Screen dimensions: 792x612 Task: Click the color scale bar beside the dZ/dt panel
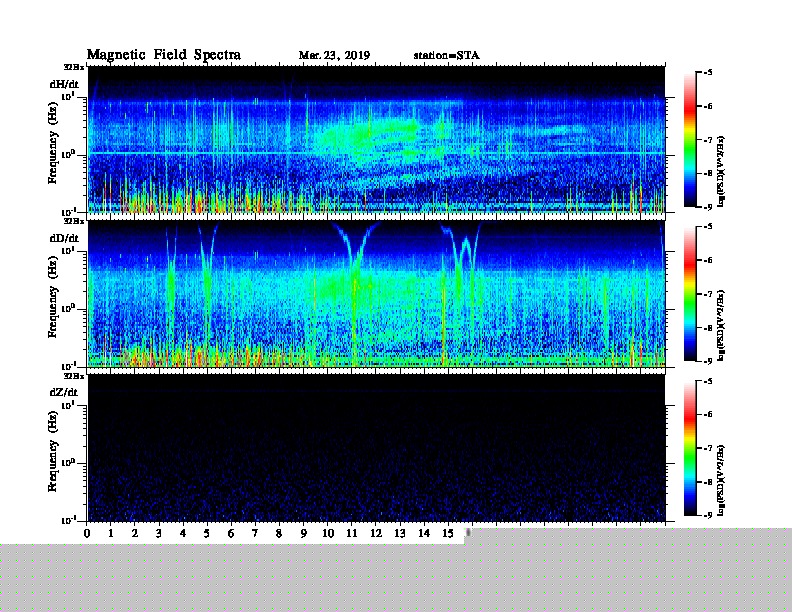(689, 448)
